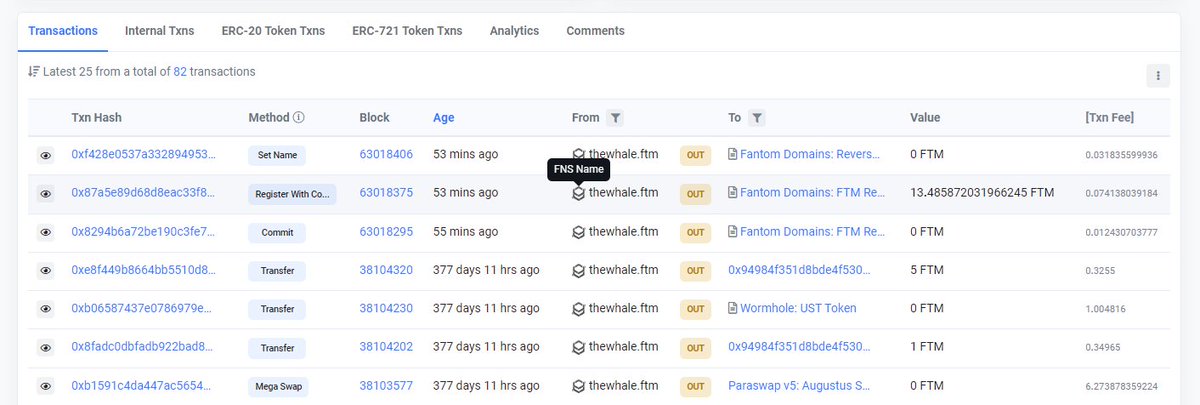Switch to the Internal Txns tab

(160, 31)
